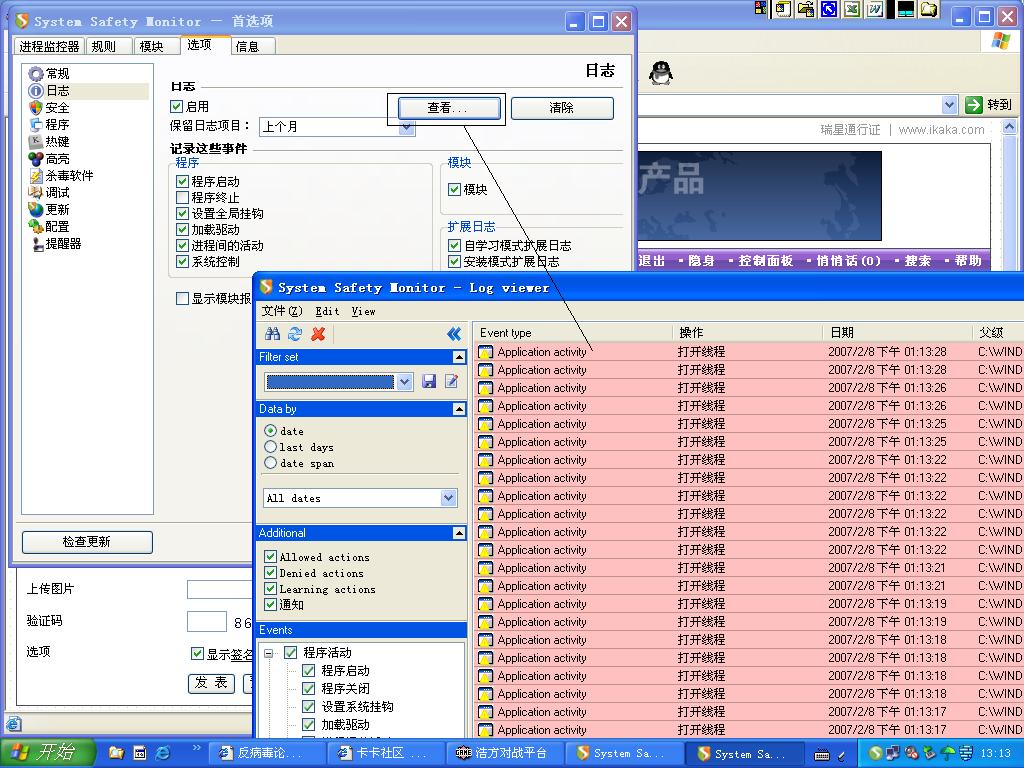
Task: Click the 控制面板 link in the purple bar
Action: tap(765, 261)
